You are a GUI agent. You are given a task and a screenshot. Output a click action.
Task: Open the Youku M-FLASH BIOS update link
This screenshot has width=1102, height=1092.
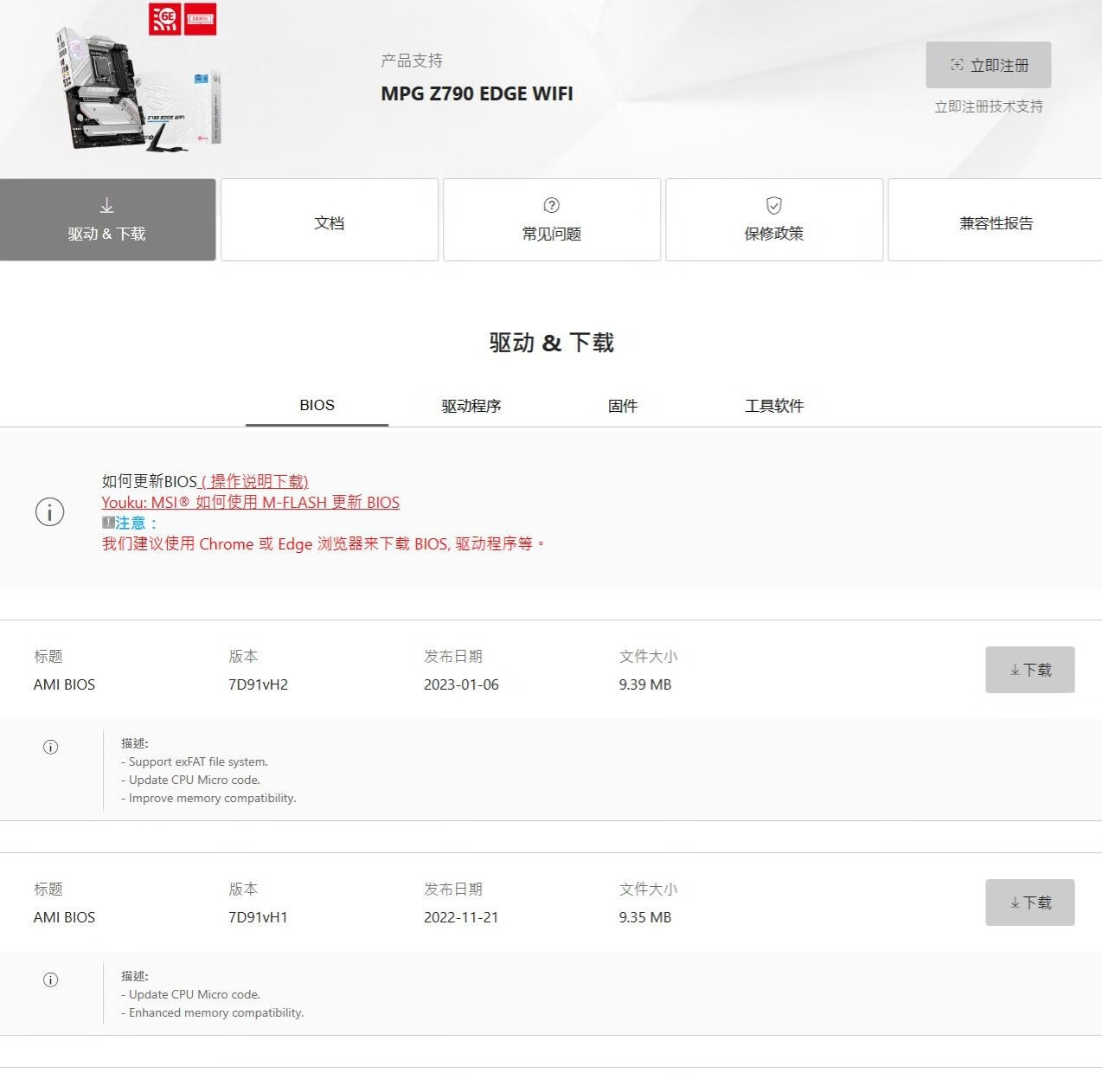click(x=251, y=502)
